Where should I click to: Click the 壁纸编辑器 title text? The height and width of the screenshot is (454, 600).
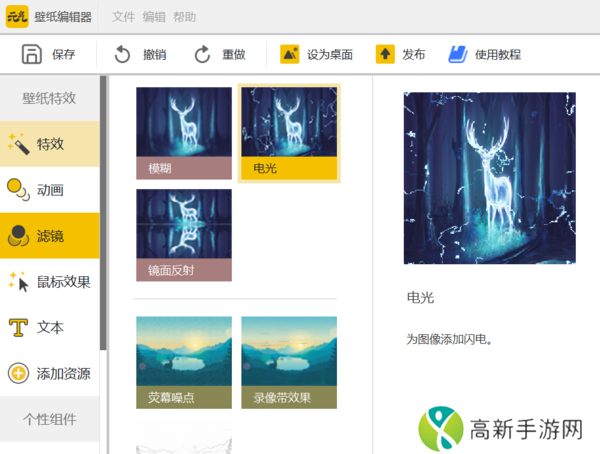(63, 17)
